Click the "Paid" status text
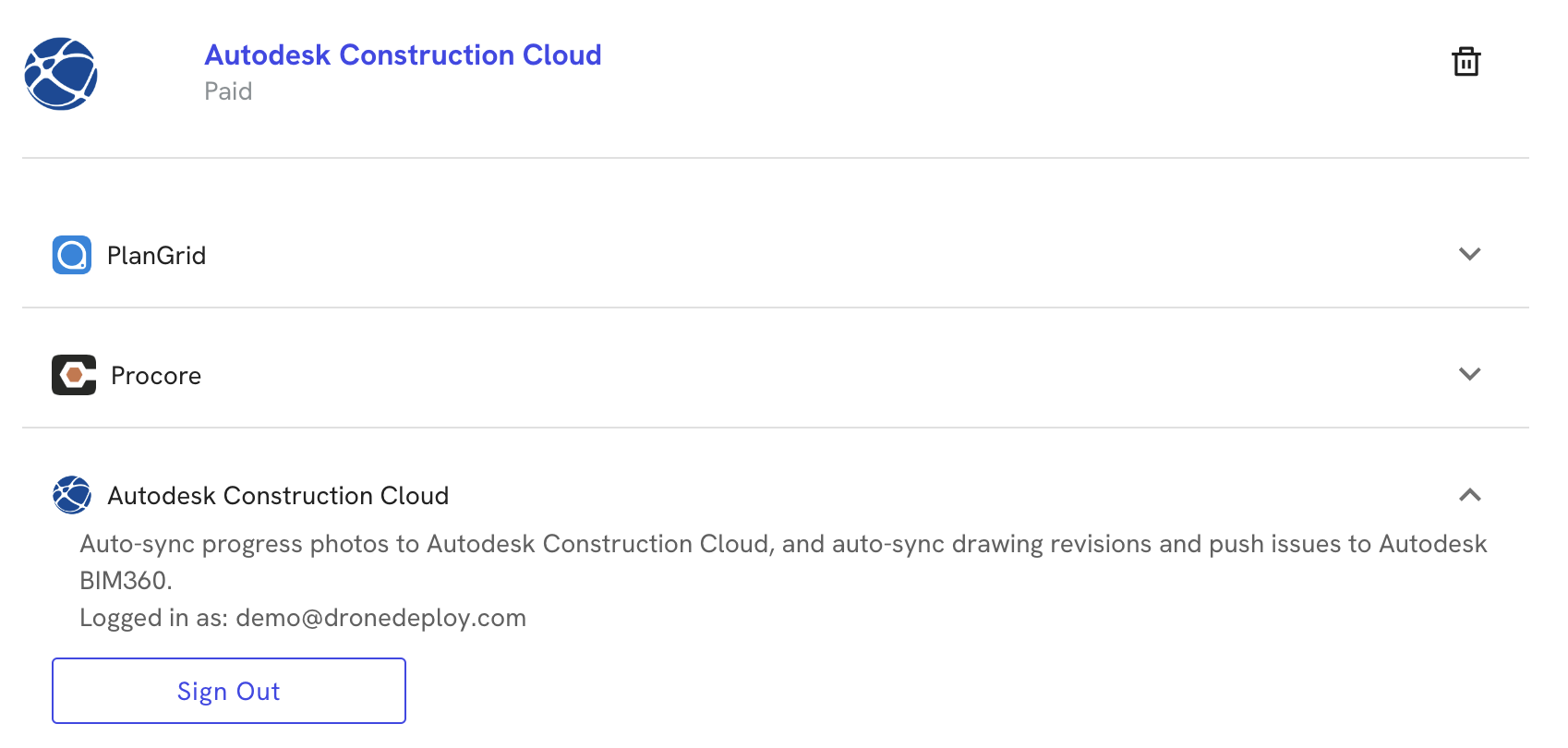Screen dimensions: 1568x748 pyautogui.click(x=228, y=91)
